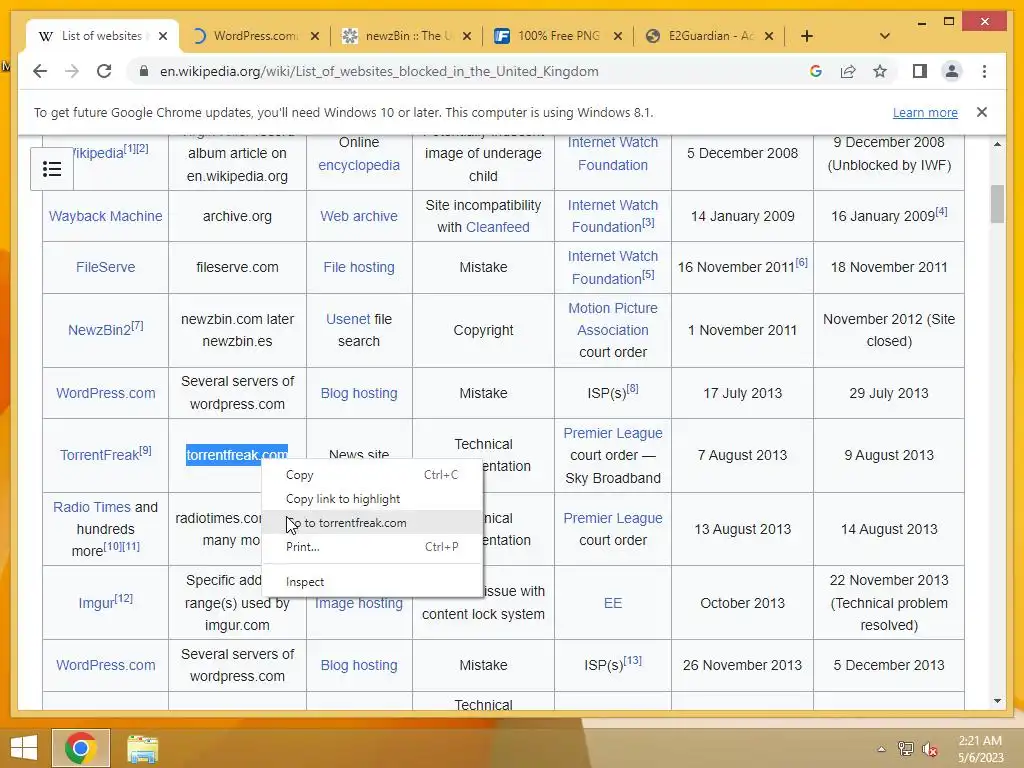Screen dimensions: 1024x768
Task: Click the taskbar clock 2:21 AM
Action: (x=980, y=741)
